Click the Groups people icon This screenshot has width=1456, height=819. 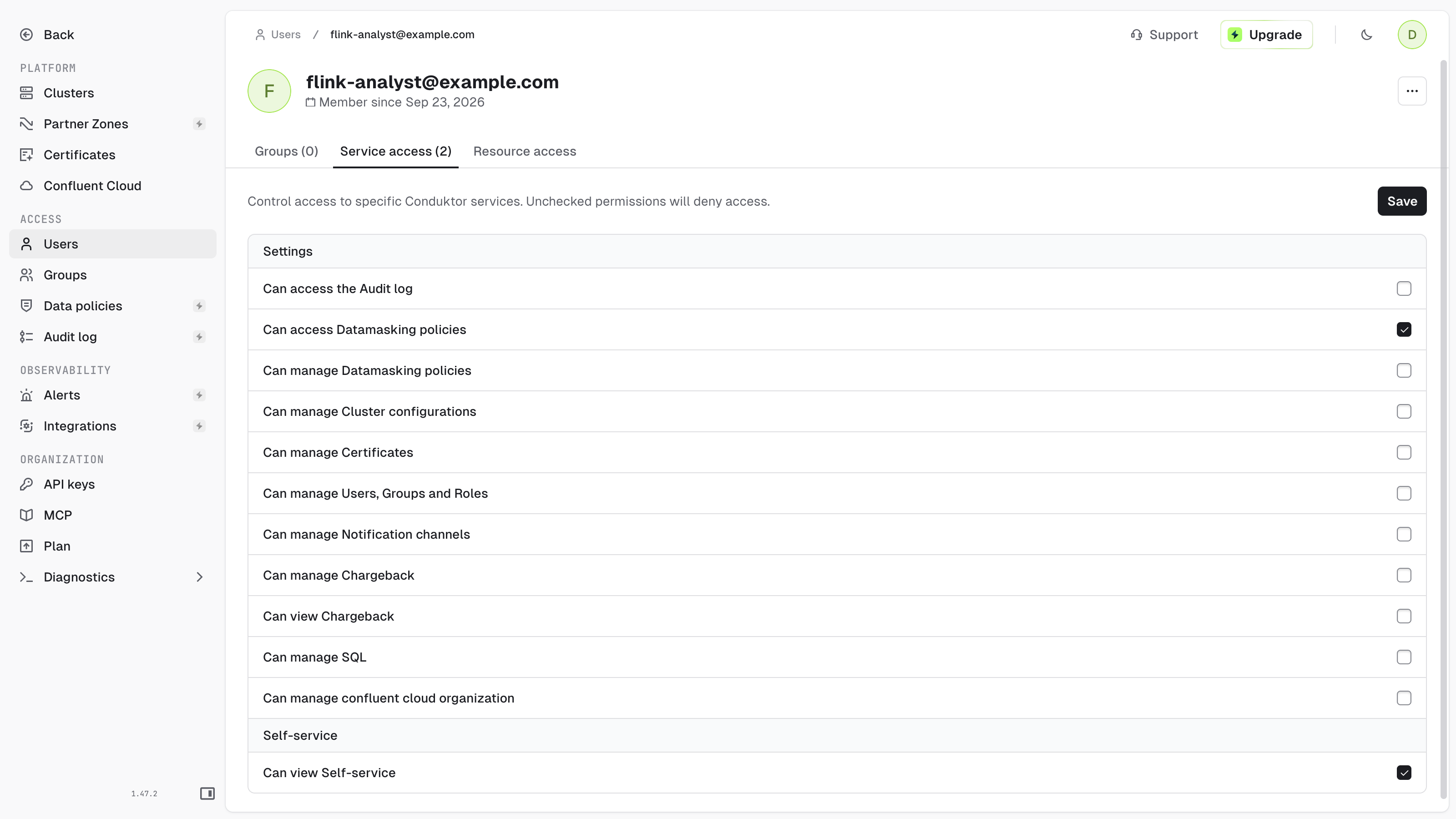tap(26, 275)
